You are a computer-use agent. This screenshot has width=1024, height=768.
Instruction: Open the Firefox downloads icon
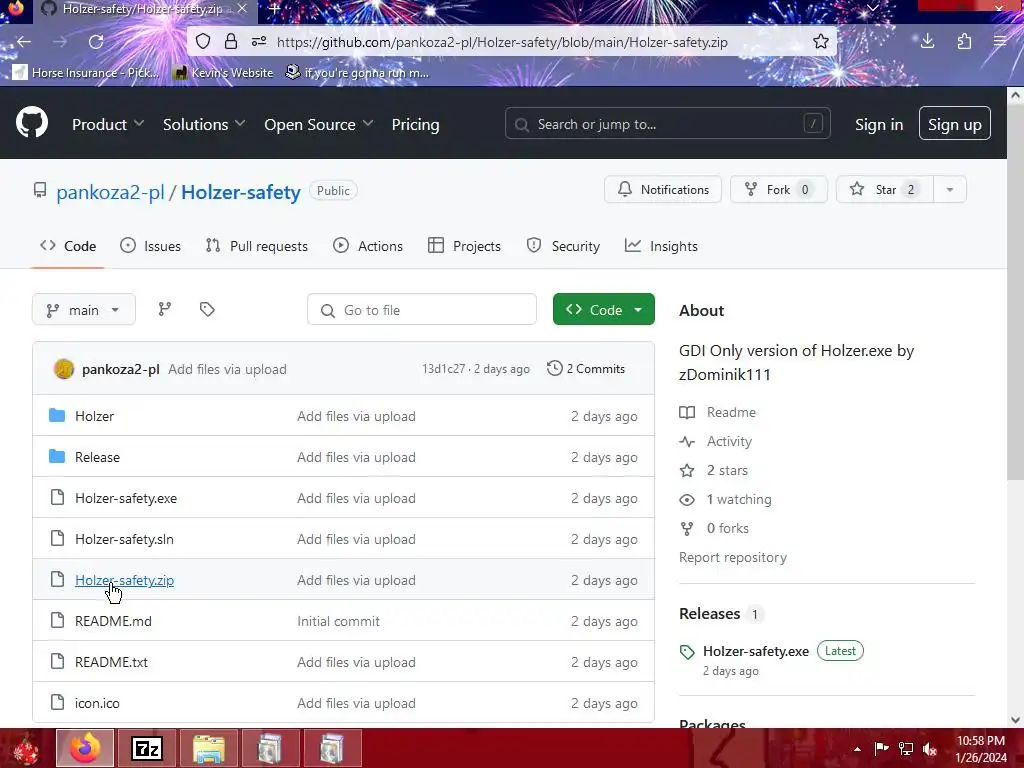(927, 42)
